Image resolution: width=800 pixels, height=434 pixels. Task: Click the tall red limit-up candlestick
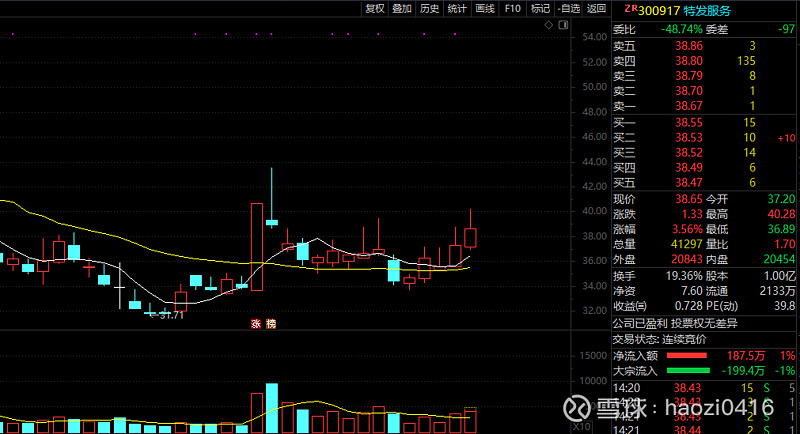(x=257, y=247)
